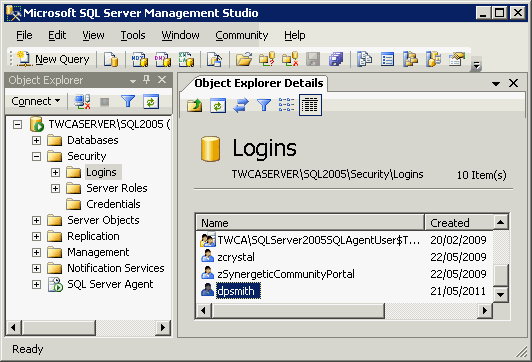Click the Disconnect icon in Object Explorer
The height and width of the screenshot is (362, 532).
click(x=82, y=101)
